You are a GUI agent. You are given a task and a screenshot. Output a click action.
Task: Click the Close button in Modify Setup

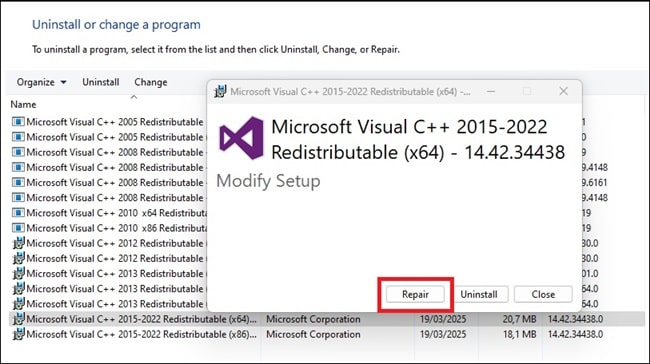click(543, 294)
